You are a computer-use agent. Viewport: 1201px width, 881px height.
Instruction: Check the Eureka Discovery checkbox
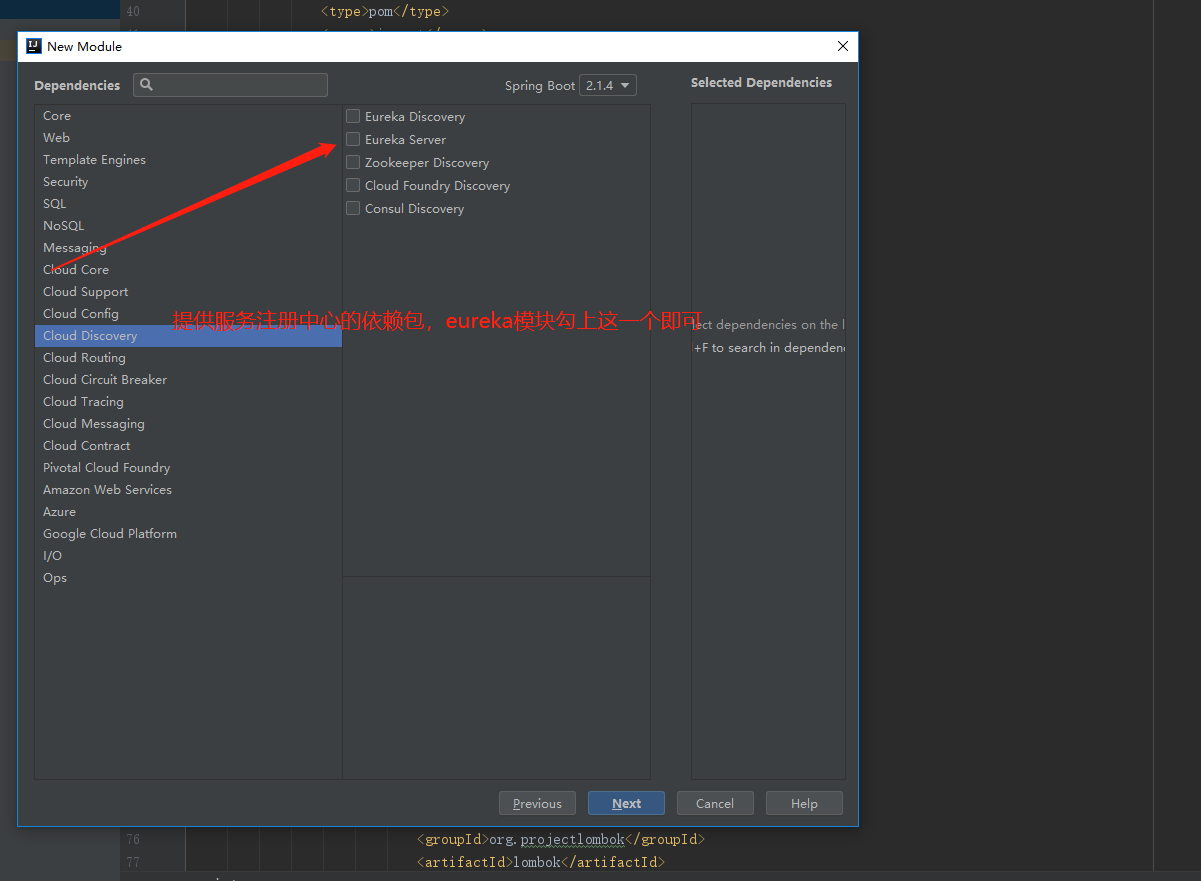point(353,116)
